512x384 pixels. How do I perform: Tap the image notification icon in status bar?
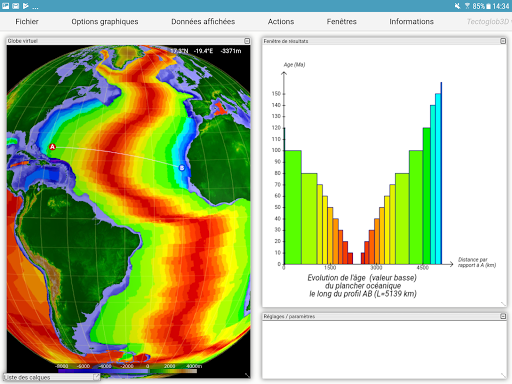coord(5,6)
